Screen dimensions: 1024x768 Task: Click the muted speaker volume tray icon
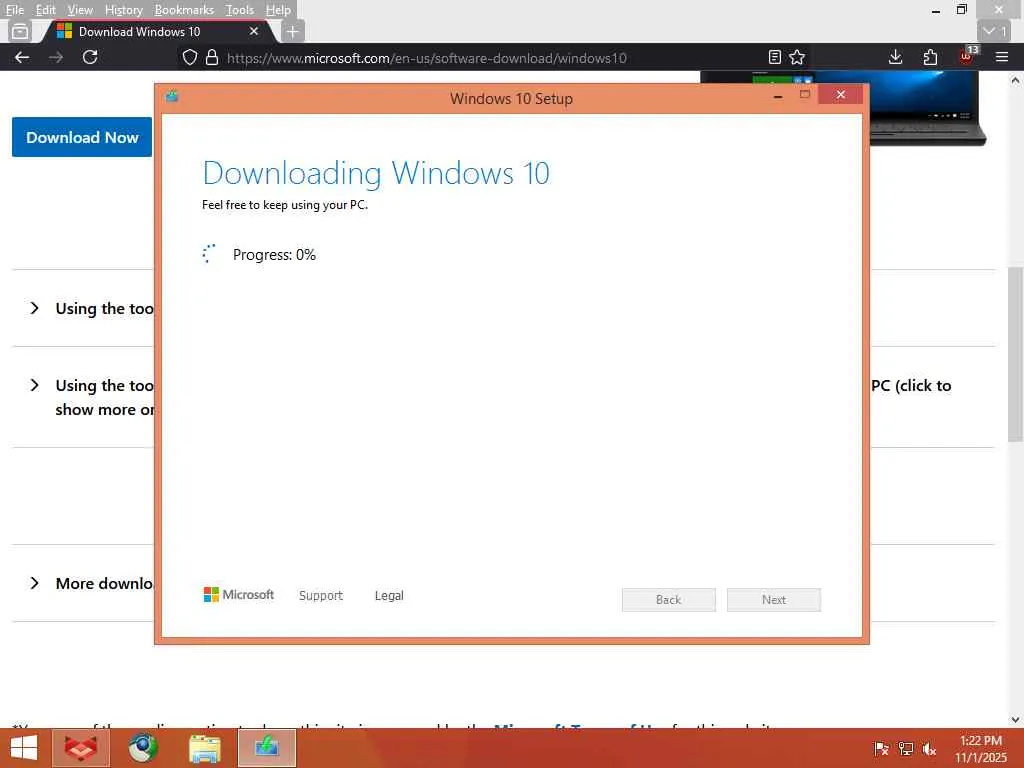pyautogui.click(x=929, y=748)
